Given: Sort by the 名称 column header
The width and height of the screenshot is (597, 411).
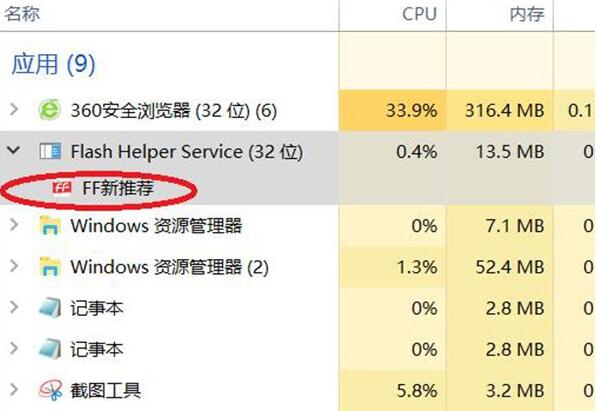Looking at the screenshot, I should tap(22, 14).
